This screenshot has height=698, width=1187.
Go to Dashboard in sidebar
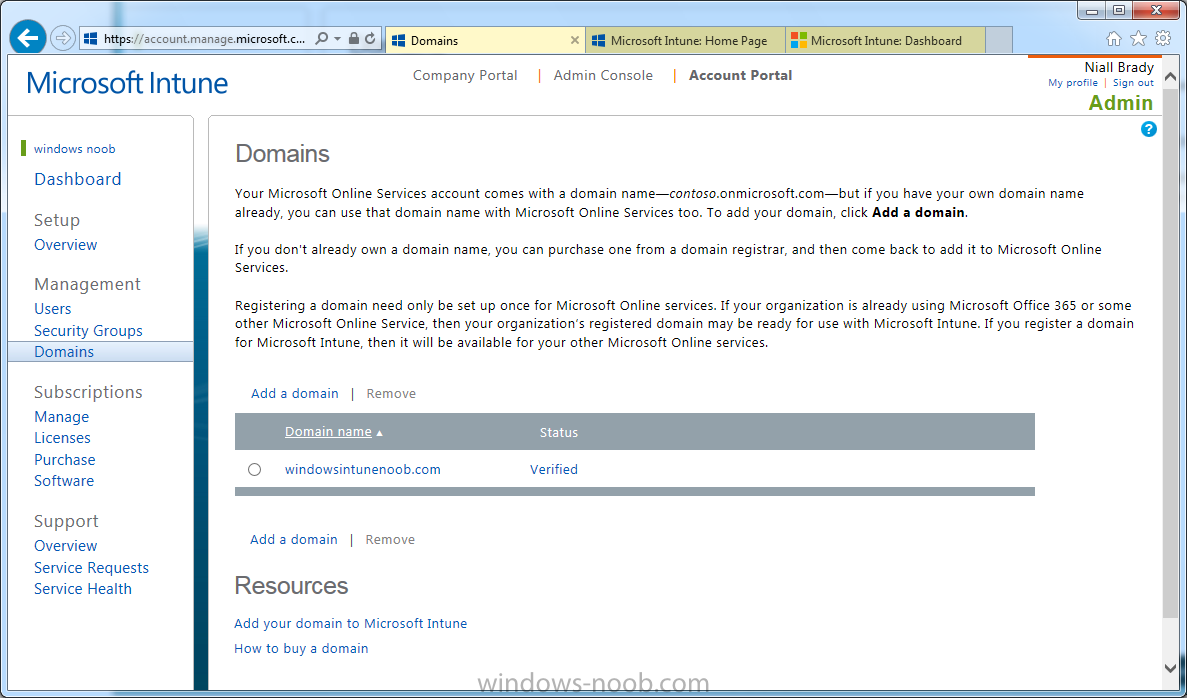coord(77,179)
